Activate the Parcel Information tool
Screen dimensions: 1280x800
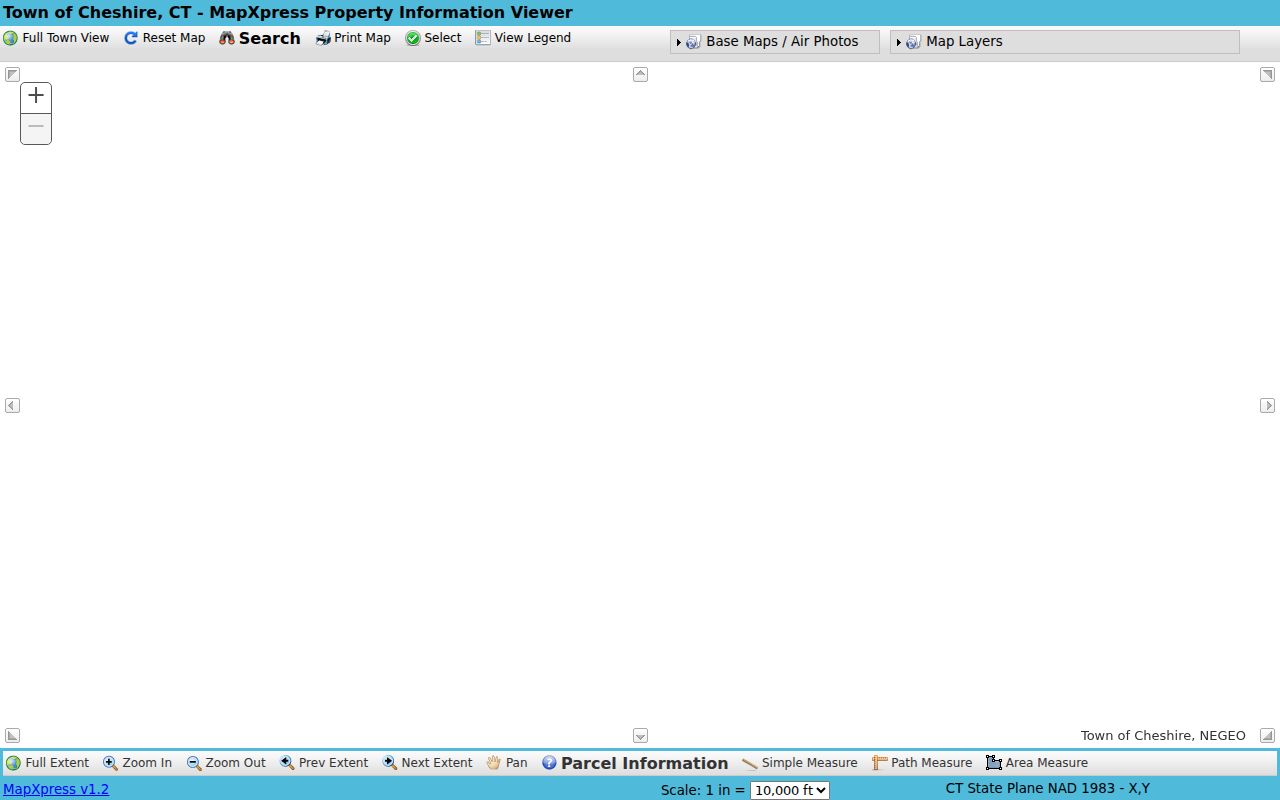(x=635, y=763)
